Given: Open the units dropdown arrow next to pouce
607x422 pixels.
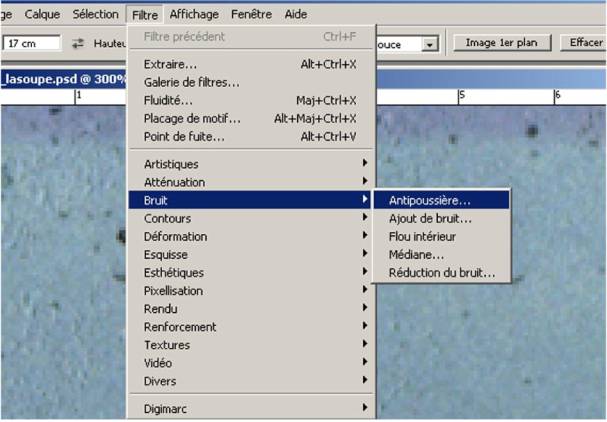Looking at the screenshot, I should click(429, 45).
